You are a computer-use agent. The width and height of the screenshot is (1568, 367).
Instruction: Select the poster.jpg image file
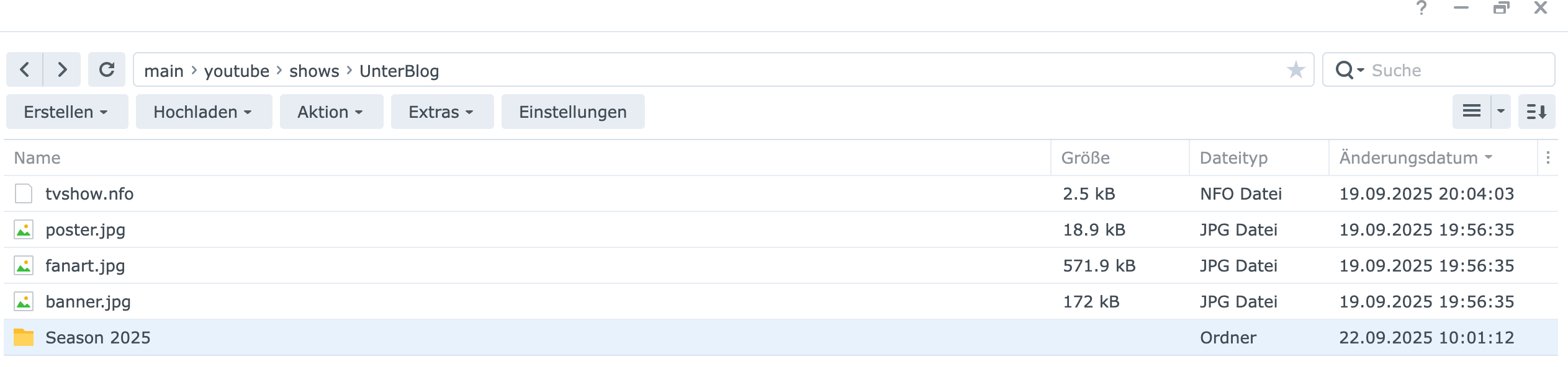(86, 230)
